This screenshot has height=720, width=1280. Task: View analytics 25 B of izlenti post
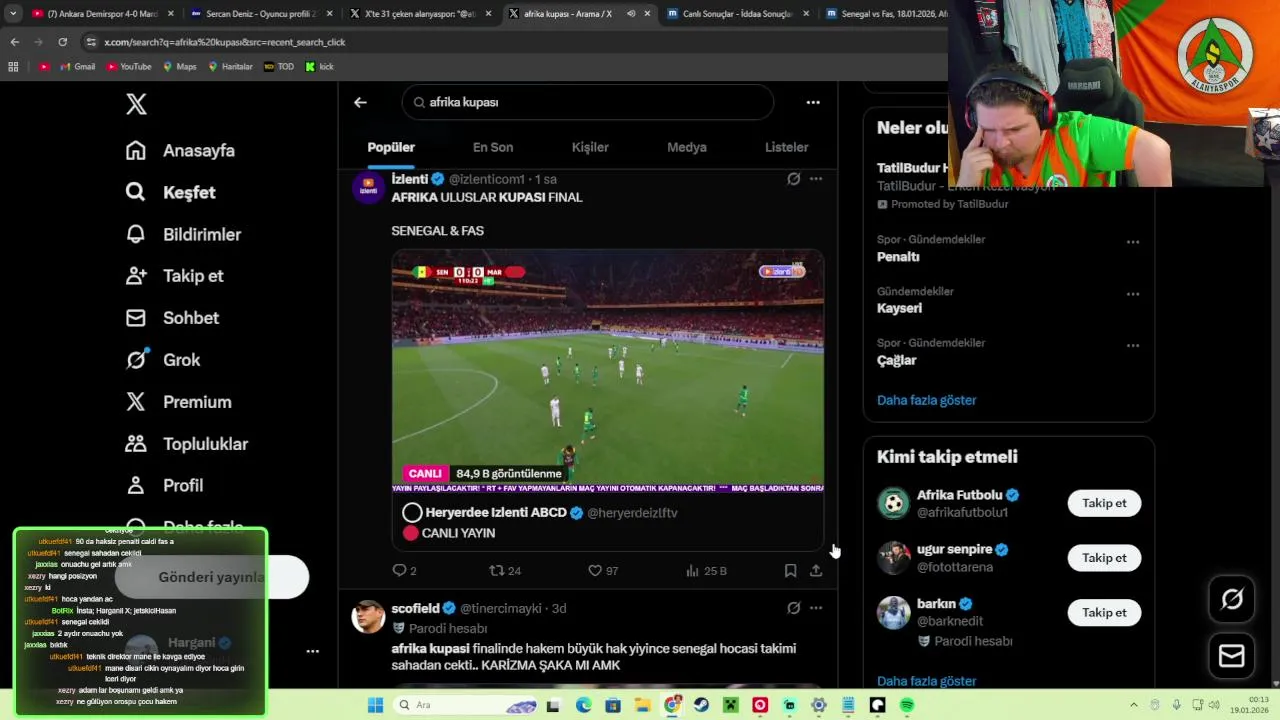pos(706,570)
